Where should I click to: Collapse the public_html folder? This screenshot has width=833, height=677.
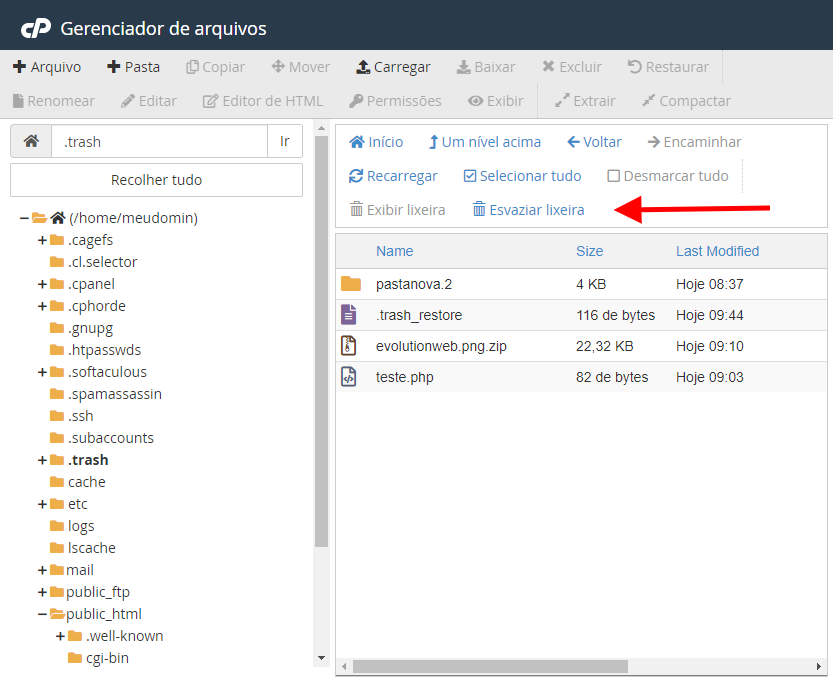click(42, 614)
